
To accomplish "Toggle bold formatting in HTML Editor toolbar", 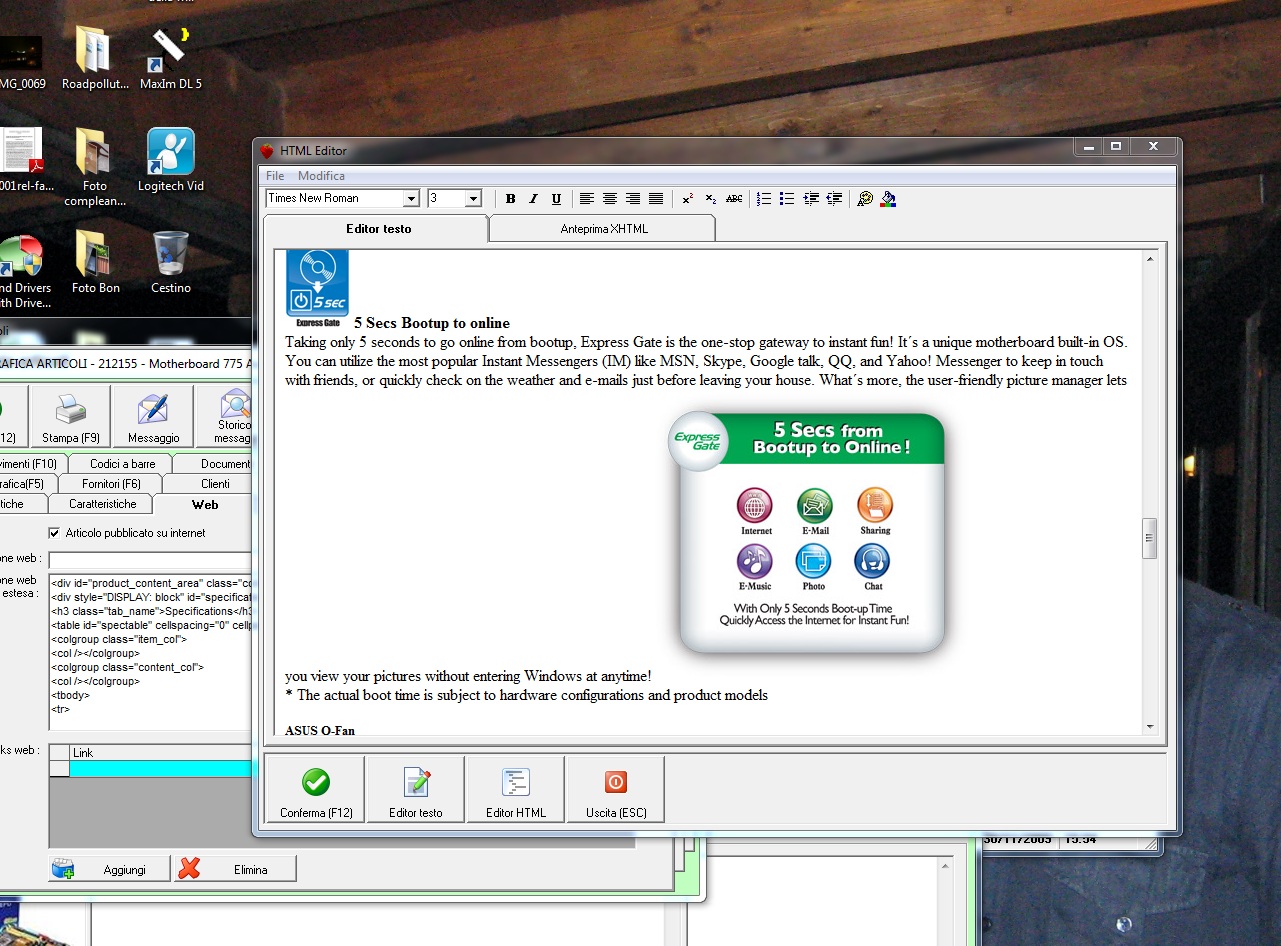I will pyautogui.click(x=510, y=199).
